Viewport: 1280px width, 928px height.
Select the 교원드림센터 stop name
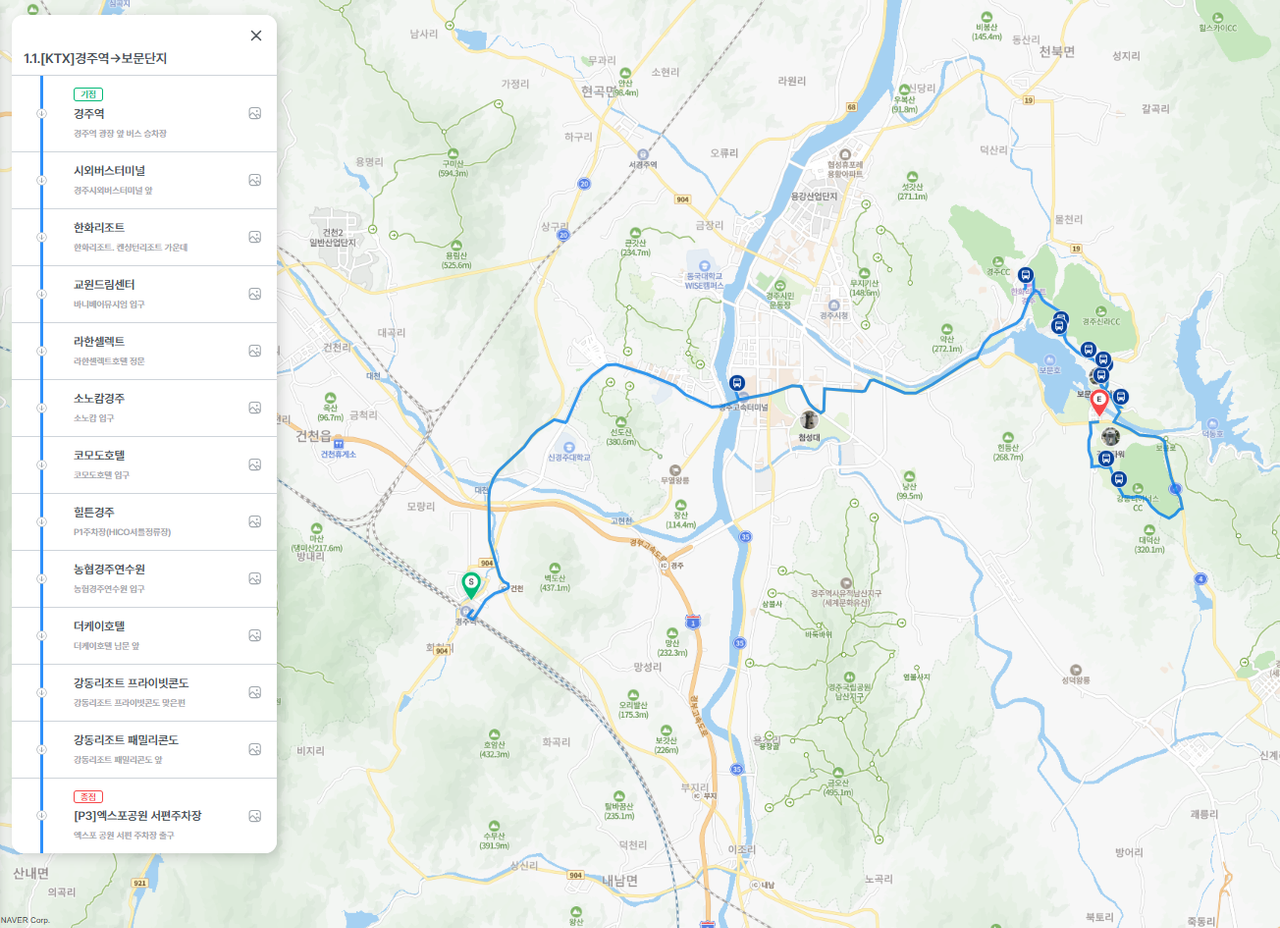104,285
